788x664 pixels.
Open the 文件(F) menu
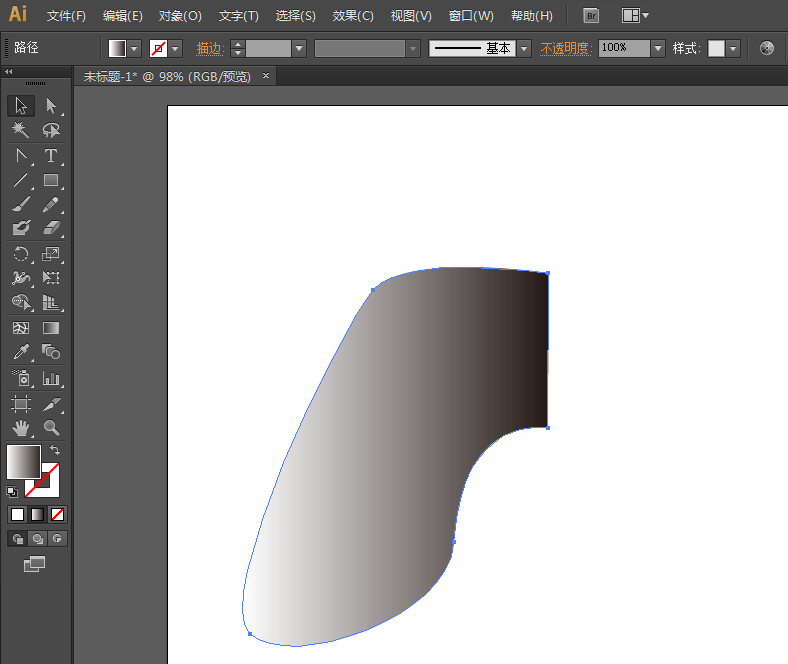66,16
